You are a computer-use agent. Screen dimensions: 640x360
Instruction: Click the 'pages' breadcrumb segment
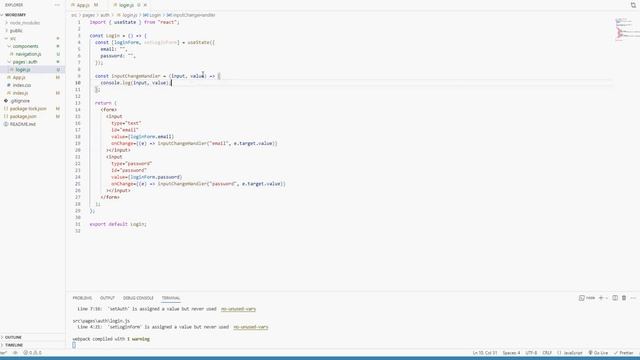[x=89, y=15]
